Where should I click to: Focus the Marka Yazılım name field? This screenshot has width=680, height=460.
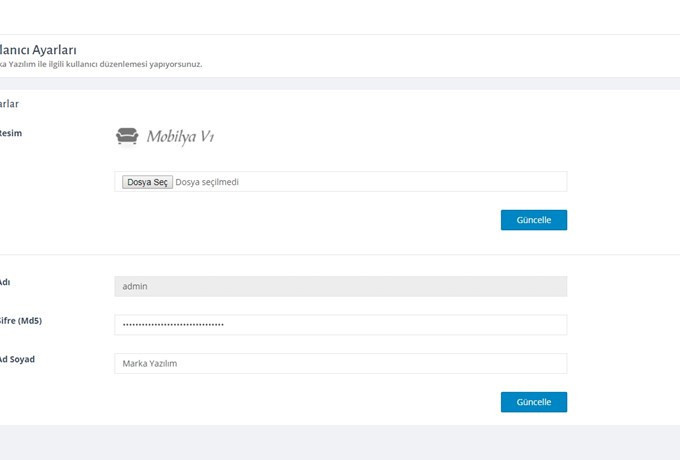tap(340, 364)
